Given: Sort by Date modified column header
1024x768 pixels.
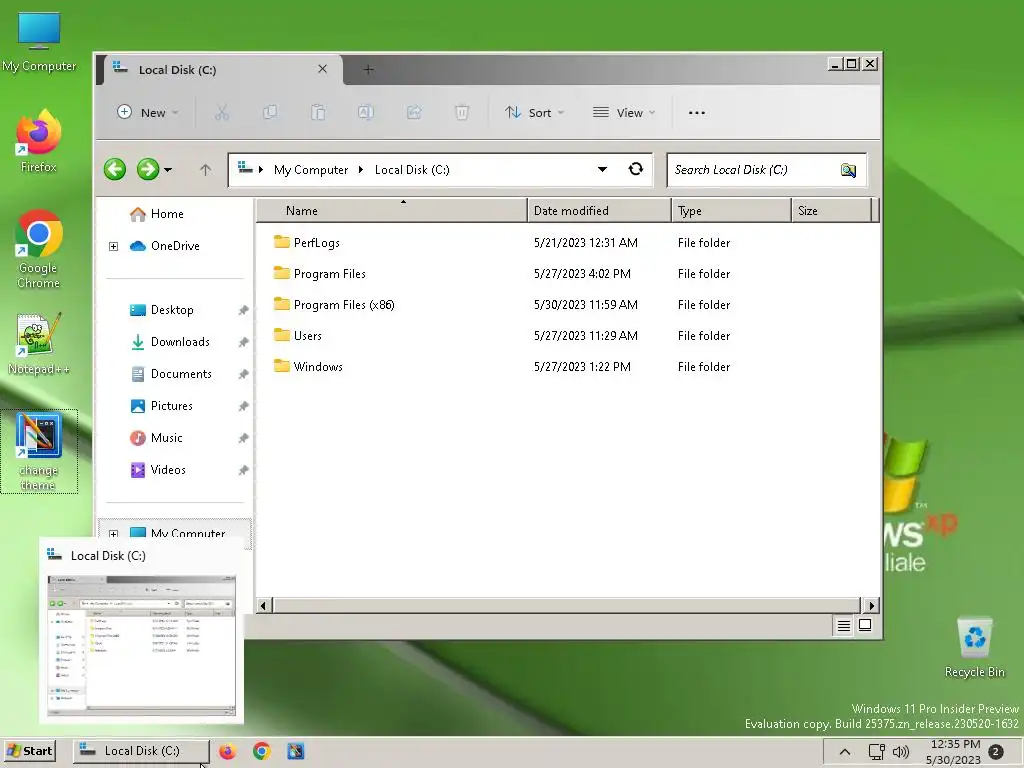Looking at the screenshot, I should tap(600, 210).
